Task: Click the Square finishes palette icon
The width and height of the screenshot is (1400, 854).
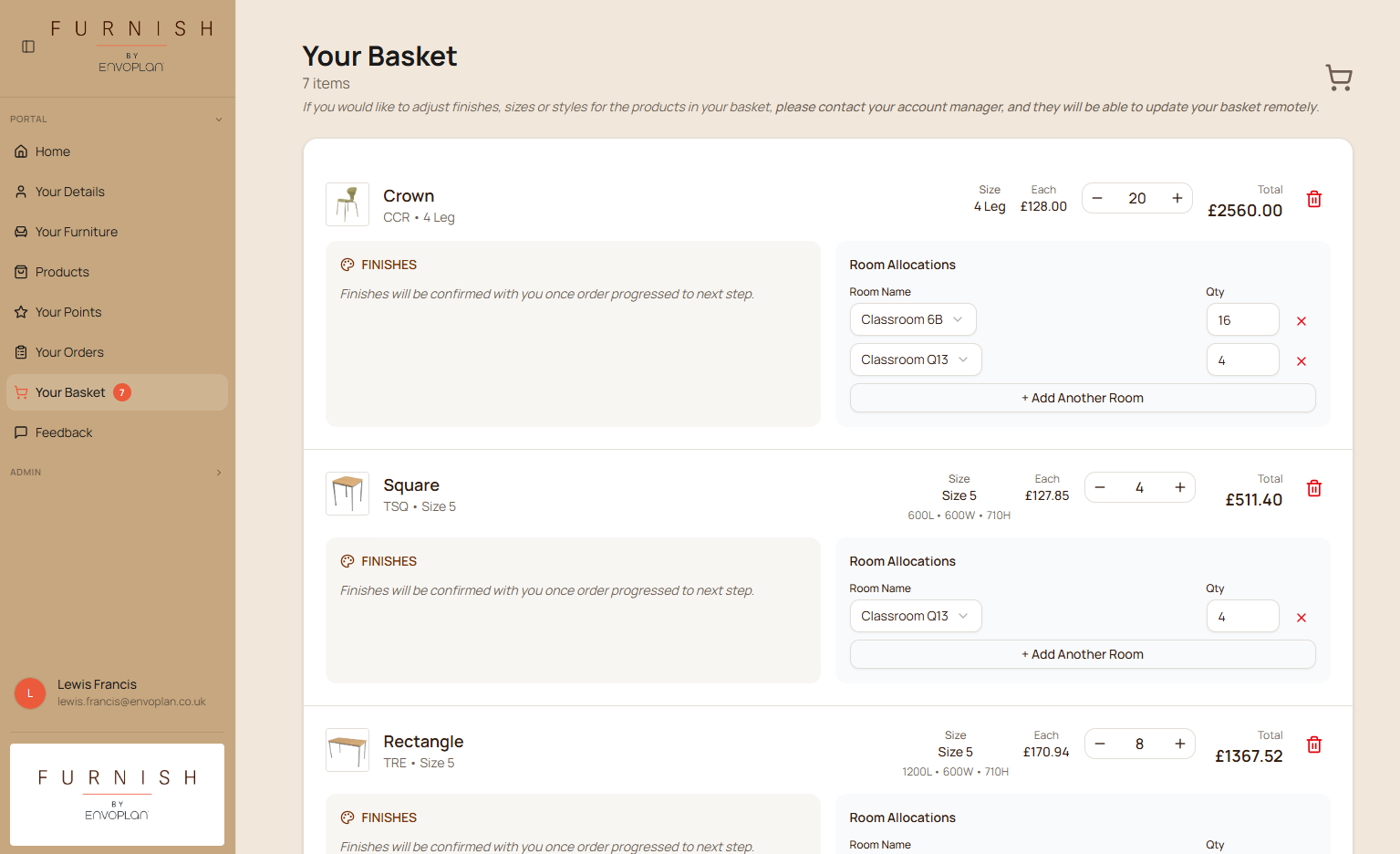Action: click(347, 561)
